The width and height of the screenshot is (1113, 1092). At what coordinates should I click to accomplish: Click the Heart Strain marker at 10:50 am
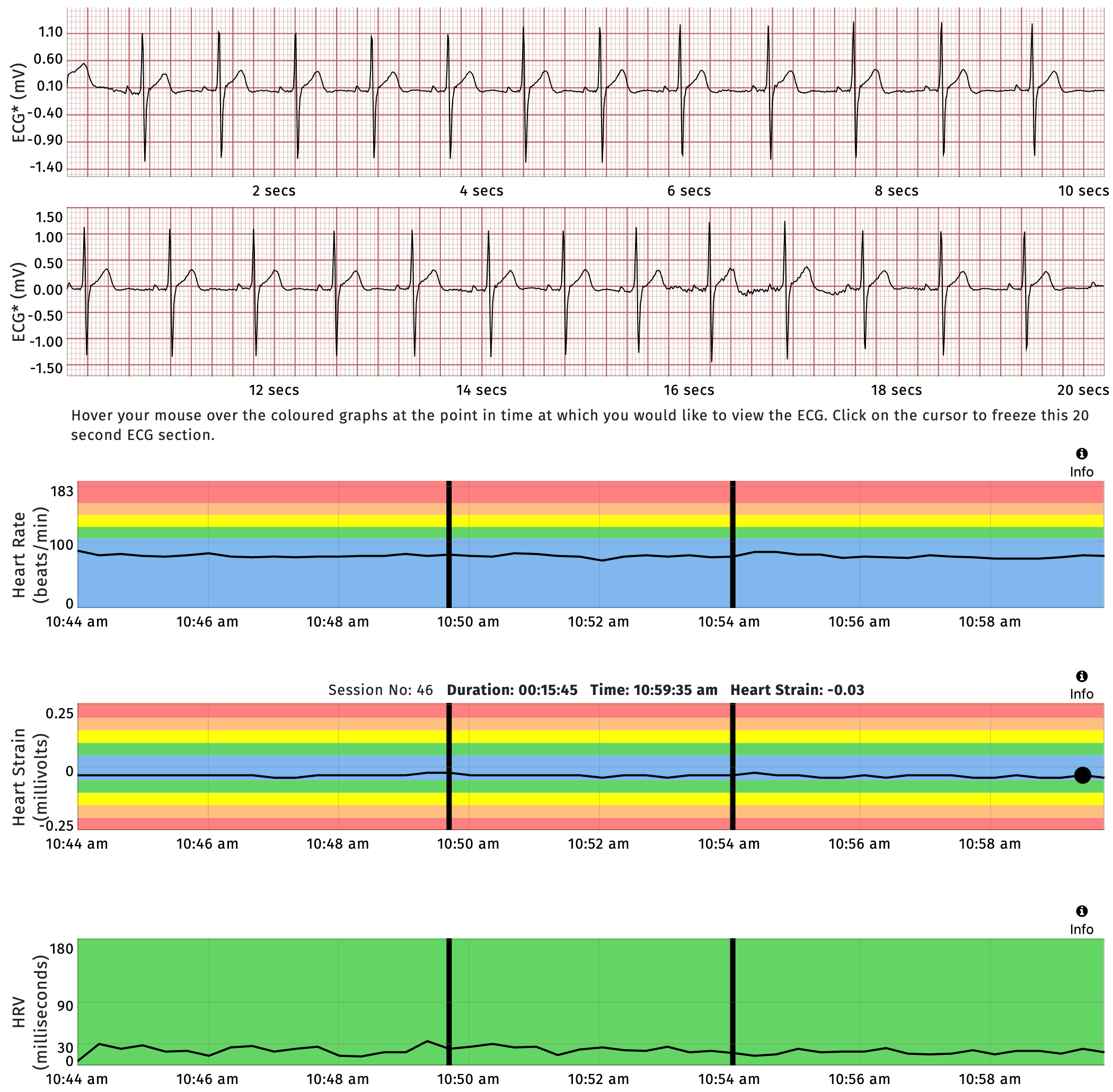pyautogui.click(x=448, y=763)
